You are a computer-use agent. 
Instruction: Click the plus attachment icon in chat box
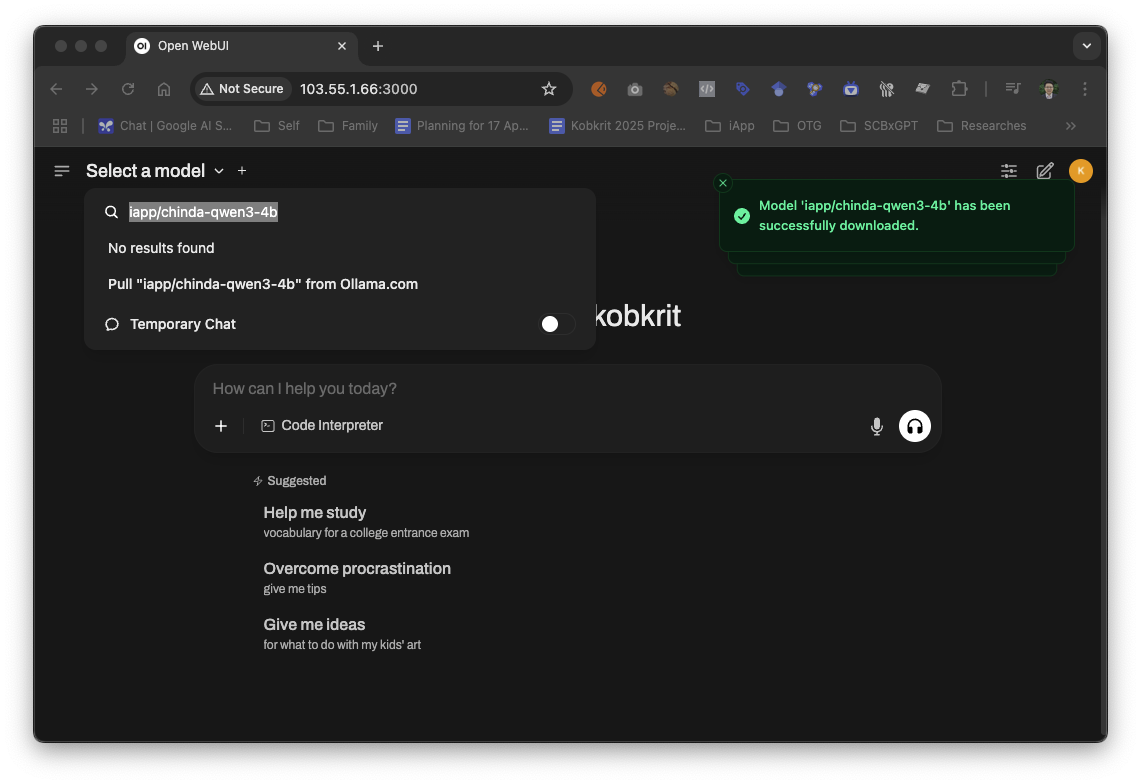(221, 426)
